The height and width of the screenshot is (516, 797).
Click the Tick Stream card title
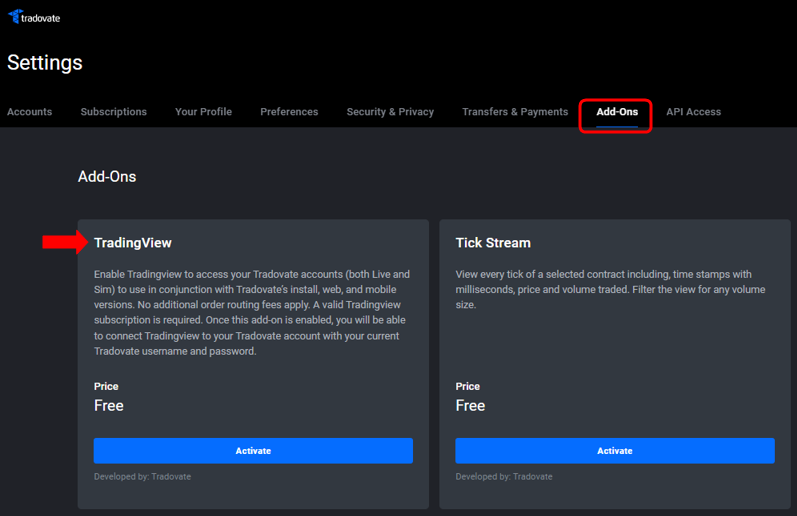click(493, 243)
